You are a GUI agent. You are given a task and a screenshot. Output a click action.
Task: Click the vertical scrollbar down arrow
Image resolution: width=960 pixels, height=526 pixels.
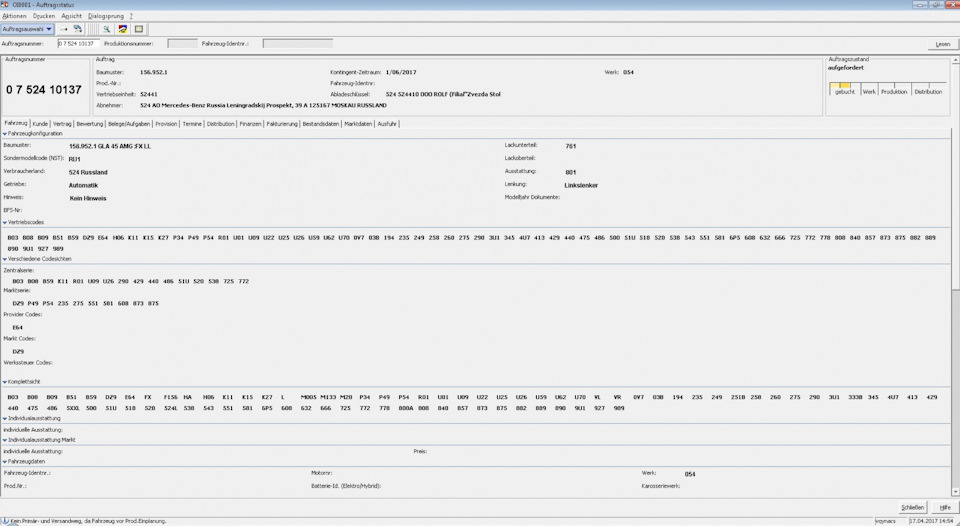coord(956,492)
